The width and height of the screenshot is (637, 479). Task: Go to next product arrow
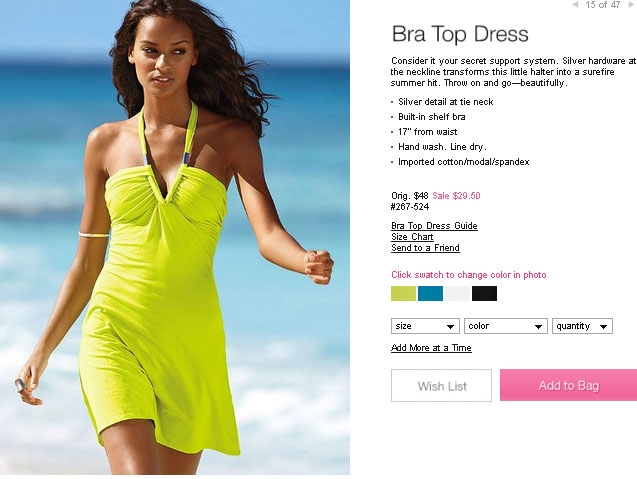coord(632,4)
